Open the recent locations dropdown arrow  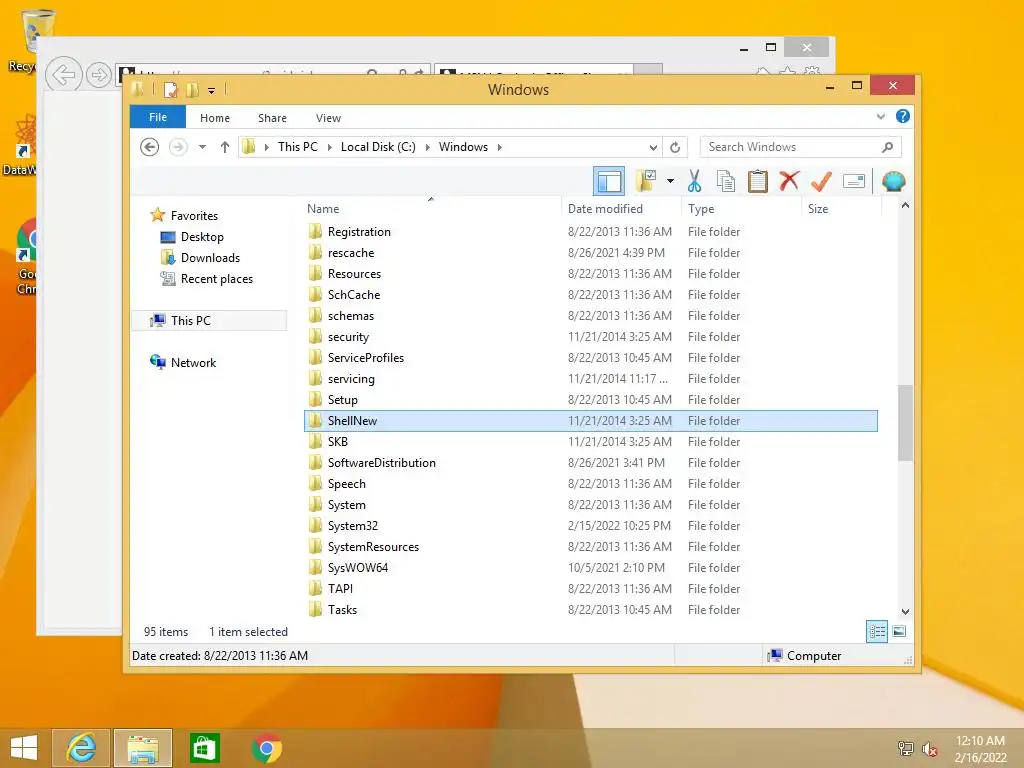click(x=202, y=147)
